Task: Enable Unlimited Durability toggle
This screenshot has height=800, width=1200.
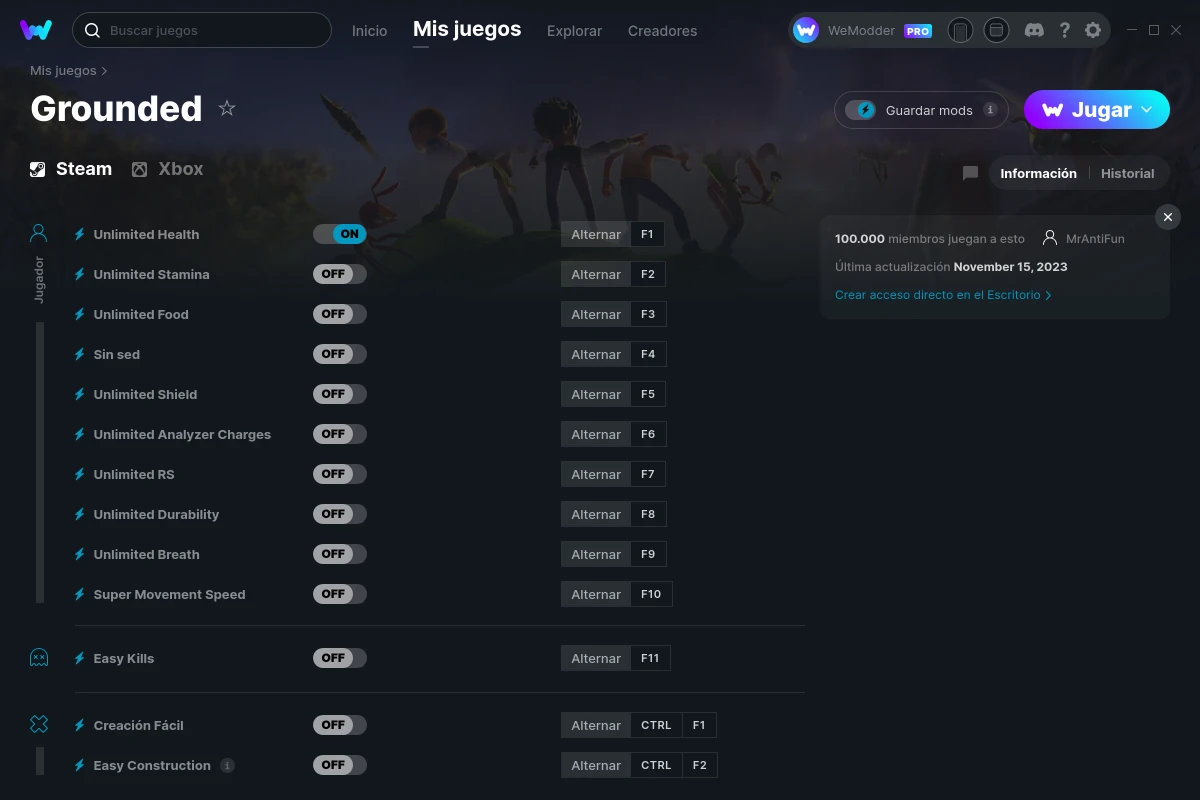Action: point(340,514)
